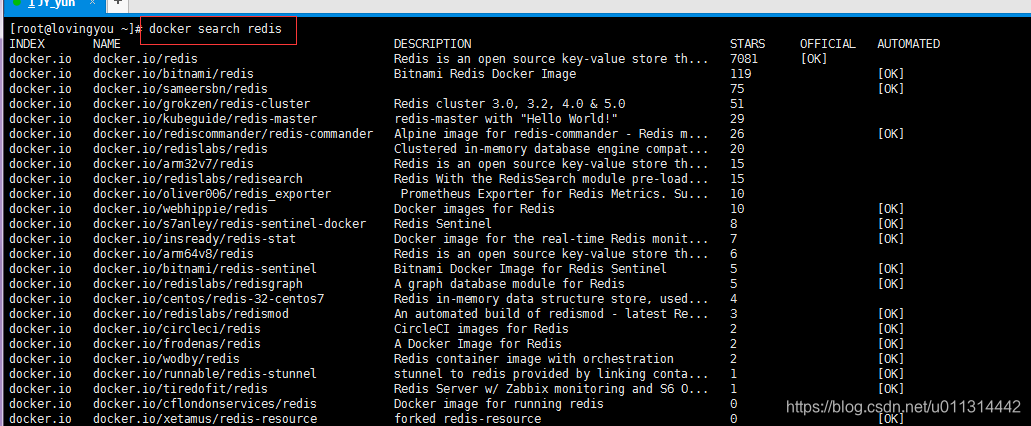This screenshot has width=1031, height=426.
Task: Open a new session tab with plus
Action: coord(117,3)
